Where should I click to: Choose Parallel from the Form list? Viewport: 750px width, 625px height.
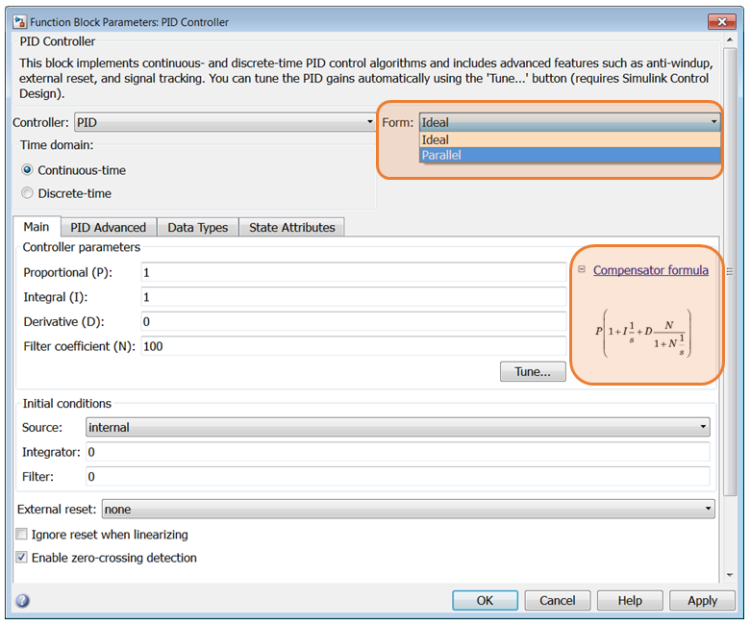click(570, 155)
